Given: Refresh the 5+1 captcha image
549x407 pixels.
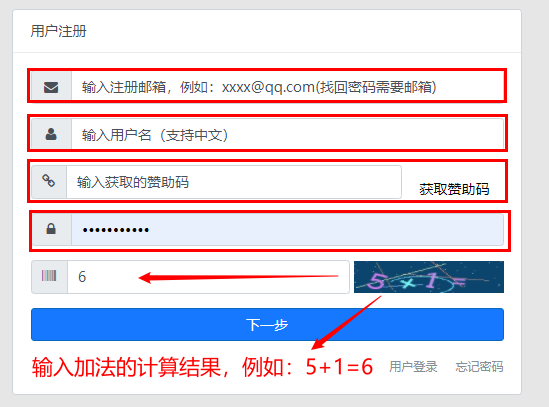Looking at the screenshot, I should coord(429,277).
